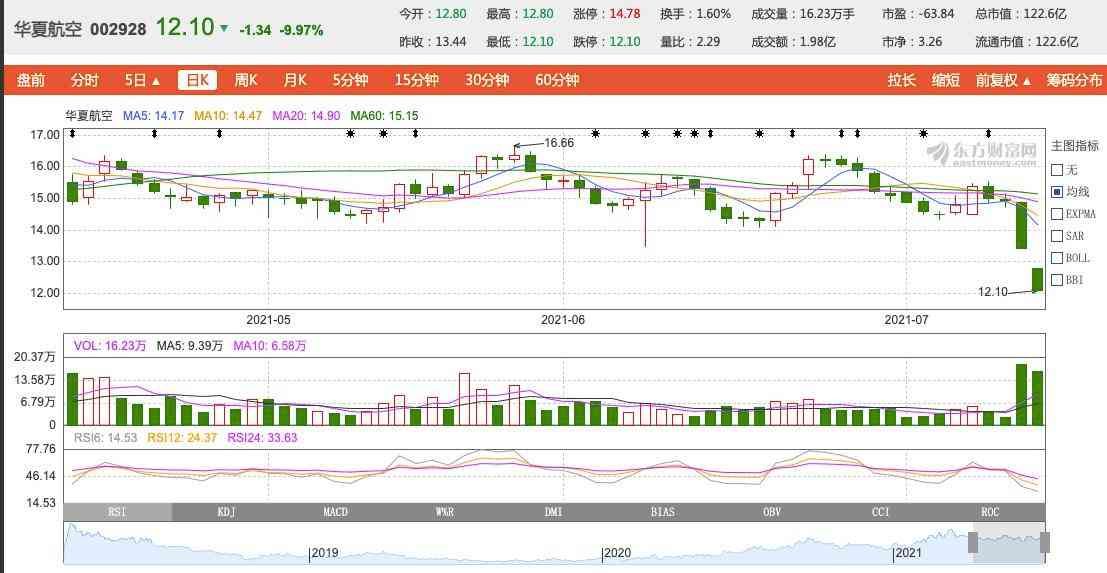Select the BBI indicator option
Image resolution: width=1107 pixels, height=573 pixels.
[1057, 280]
